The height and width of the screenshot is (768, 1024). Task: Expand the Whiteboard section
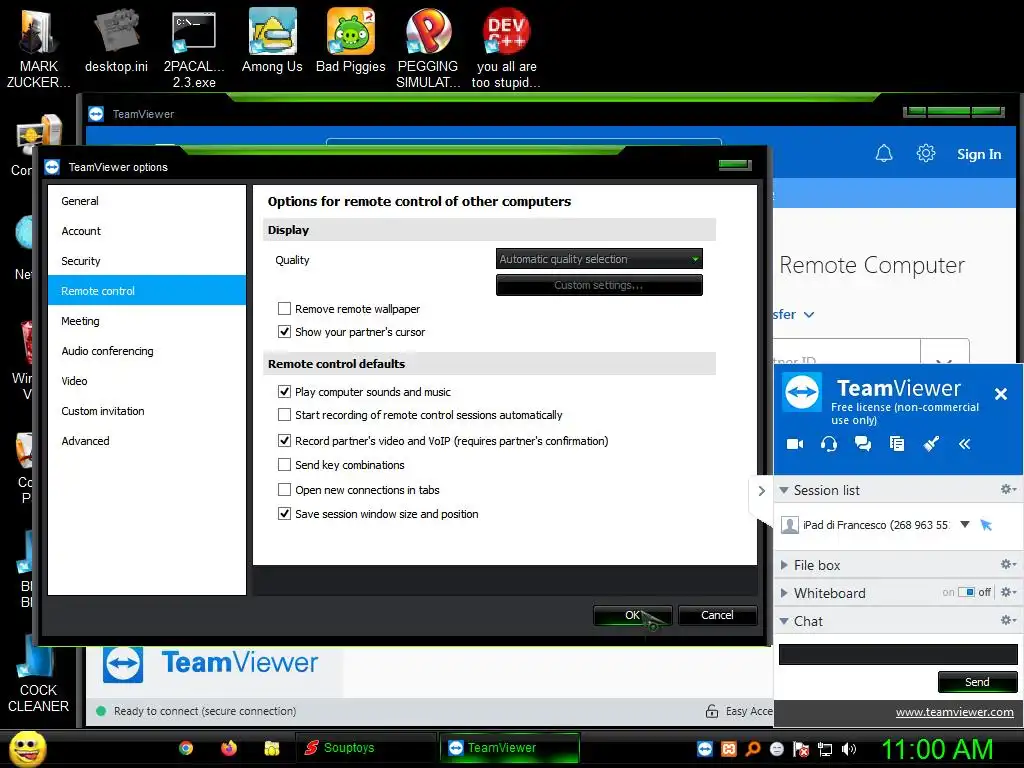point(784,593)
